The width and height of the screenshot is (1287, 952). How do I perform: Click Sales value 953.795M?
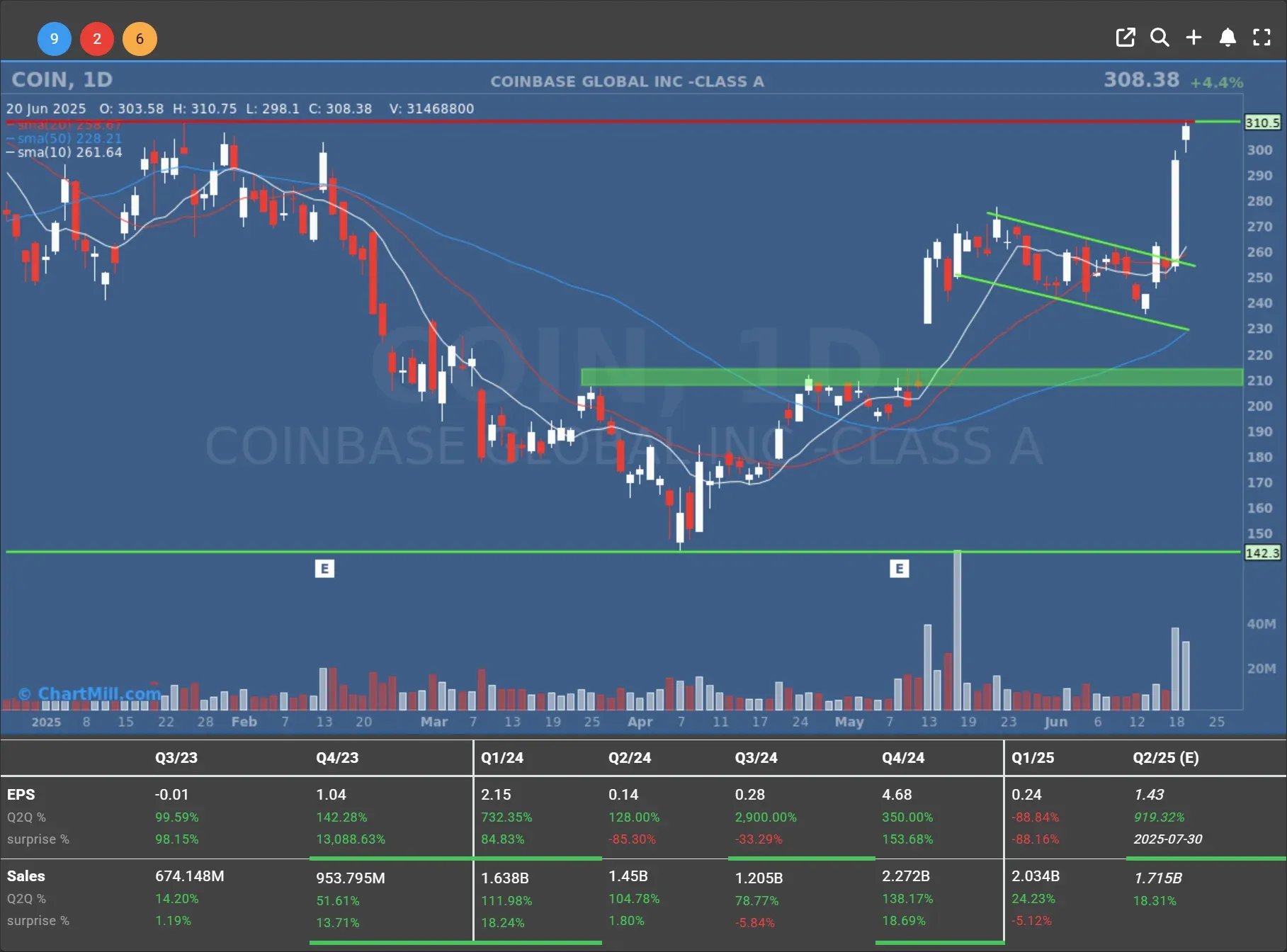click(x=351, y=878)
